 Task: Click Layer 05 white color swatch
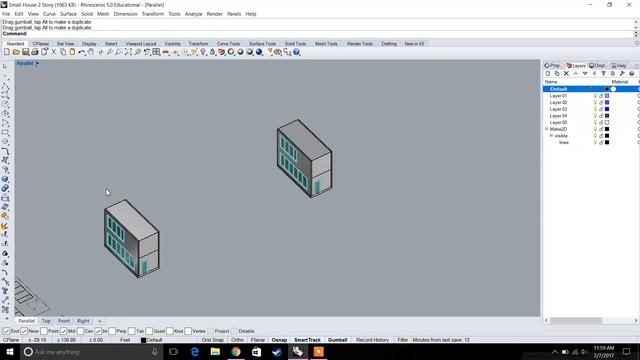click(607, 122)
